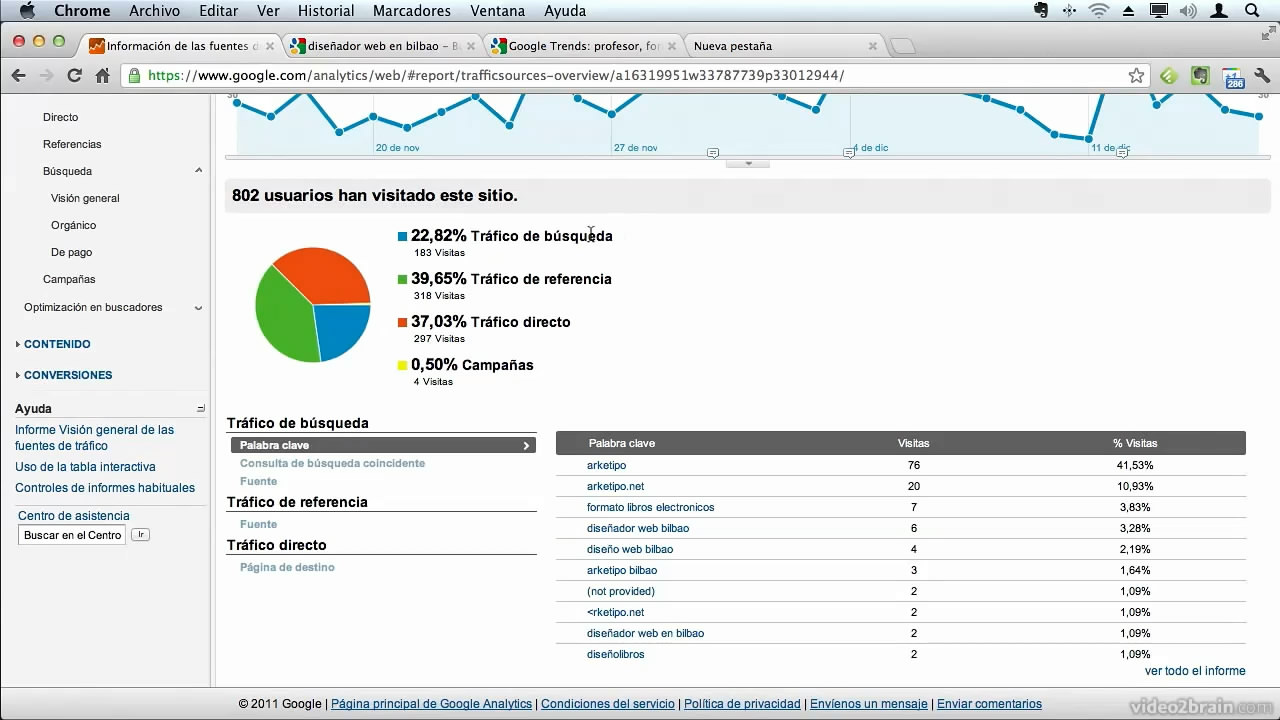Click the eject icon in menu bar
Screen dimensions: 1280x720
[x=1129, y=11]
